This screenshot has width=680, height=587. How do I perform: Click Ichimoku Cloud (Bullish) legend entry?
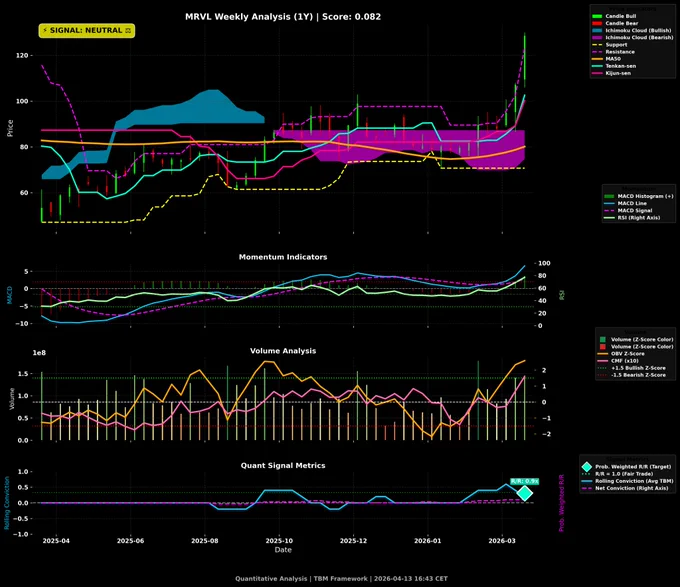point(632,30)
